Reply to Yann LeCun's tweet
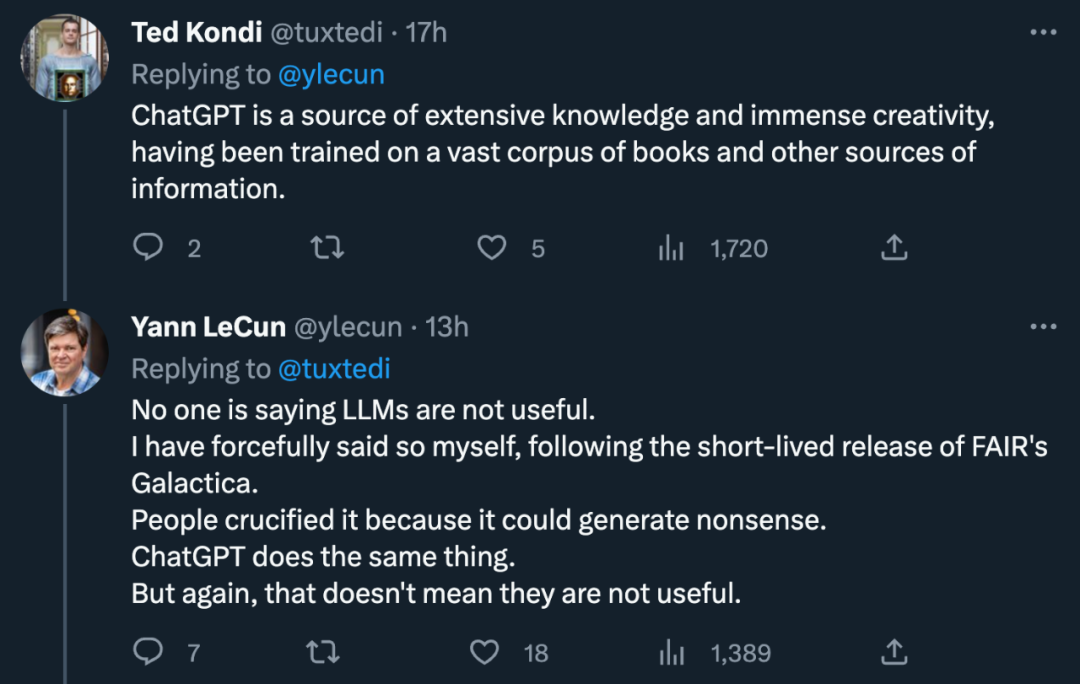The image size is (1080, 684). click(x=148, y=653)
